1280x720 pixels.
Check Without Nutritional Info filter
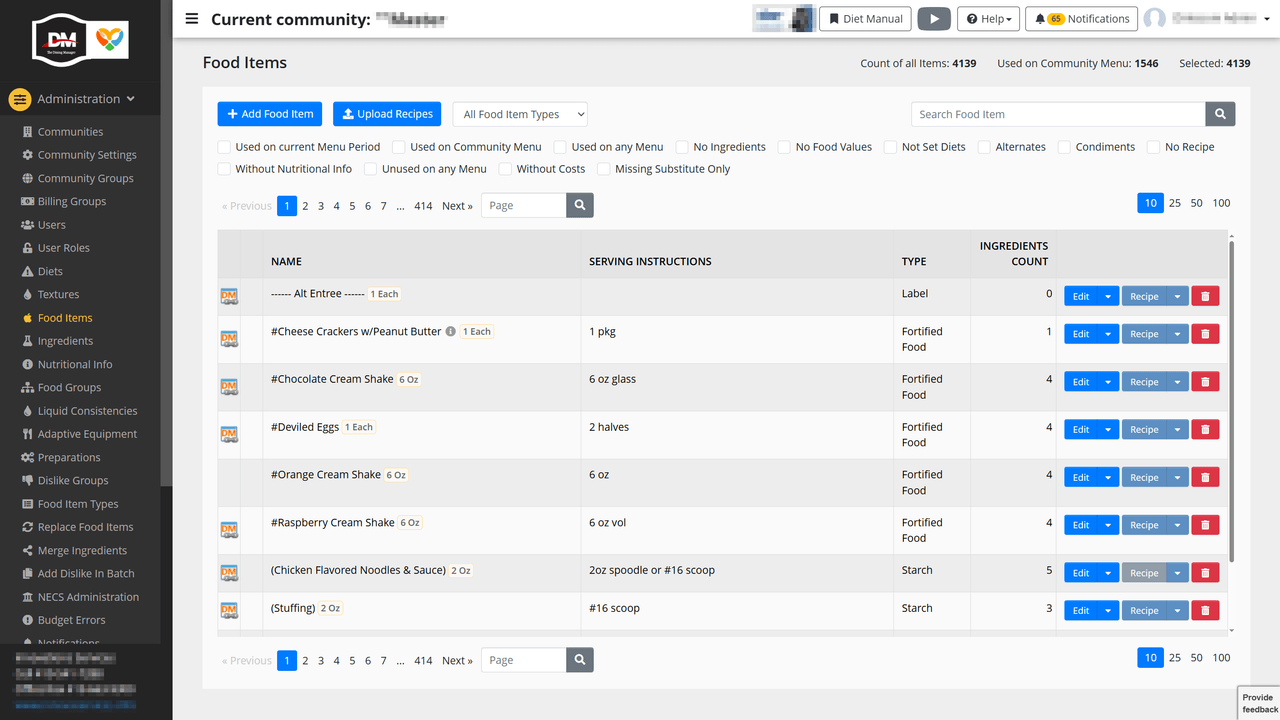click(x=224, y=169)
